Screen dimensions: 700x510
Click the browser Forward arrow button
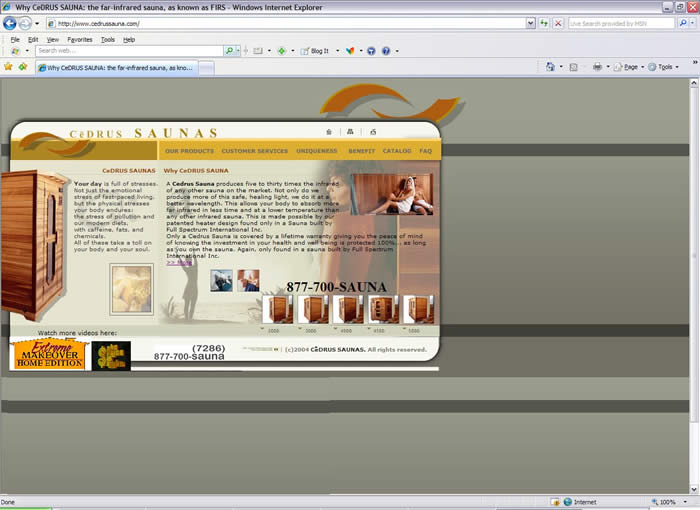25,23
